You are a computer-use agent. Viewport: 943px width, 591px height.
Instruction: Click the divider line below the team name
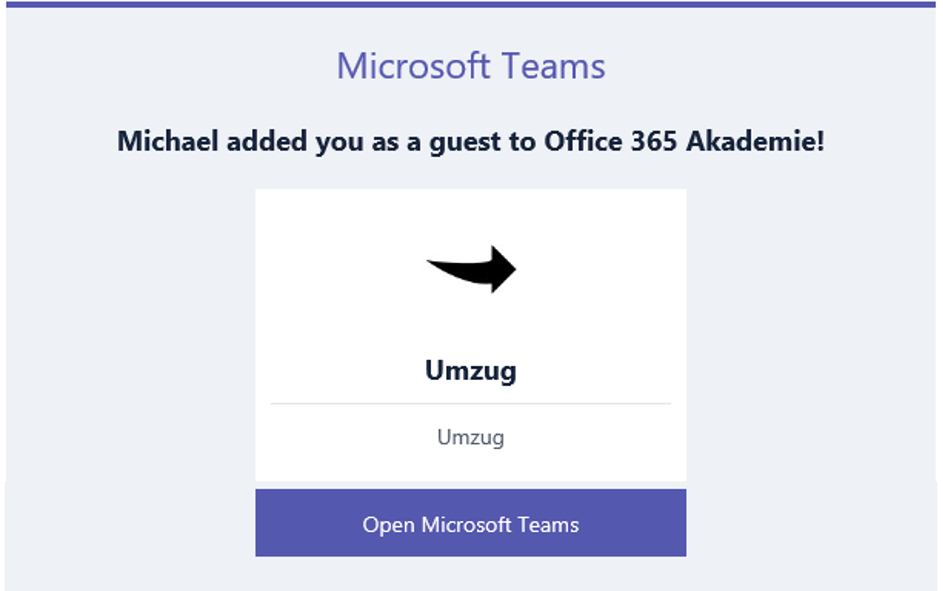[x=471, y=403]
